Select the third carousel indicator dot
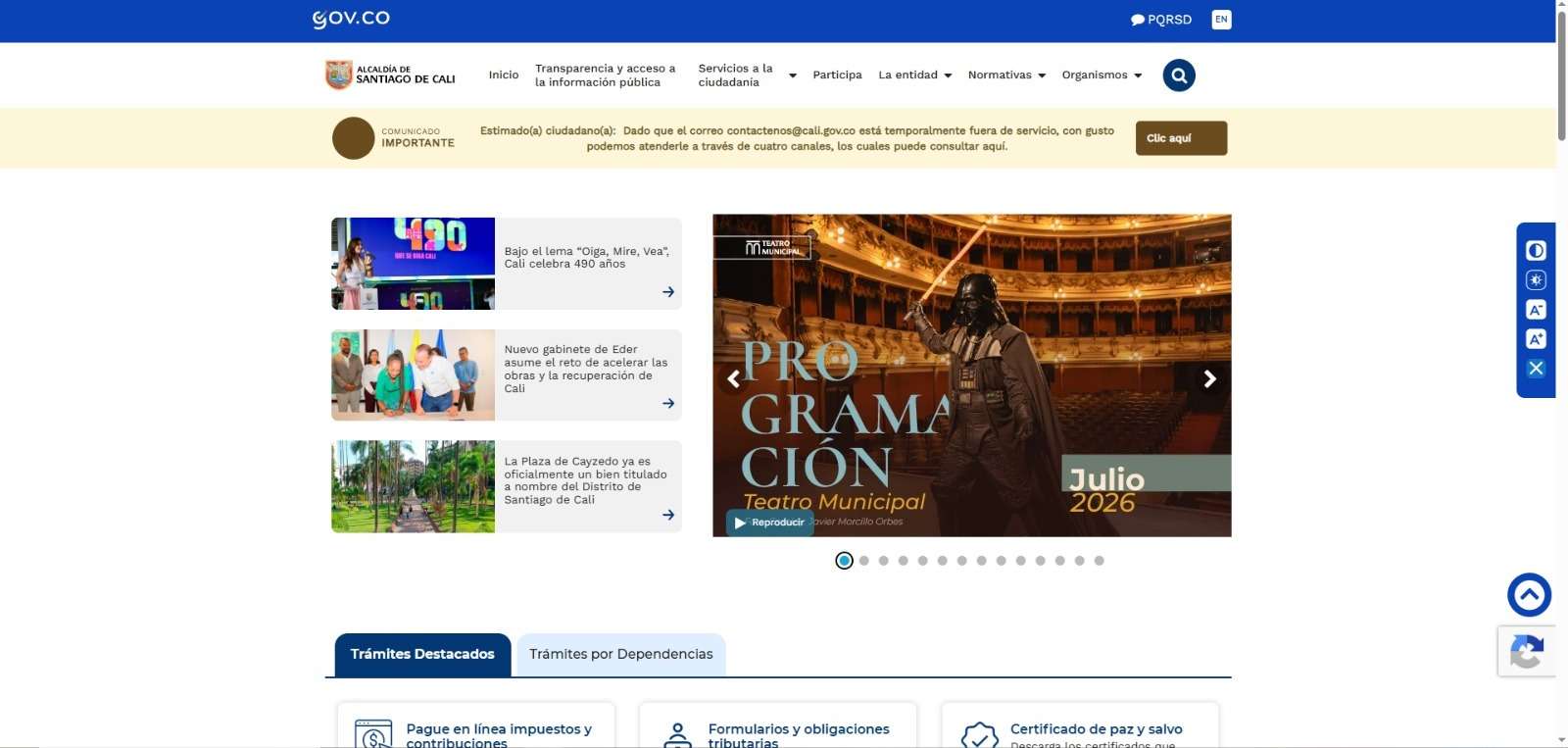 coord(883,561)
